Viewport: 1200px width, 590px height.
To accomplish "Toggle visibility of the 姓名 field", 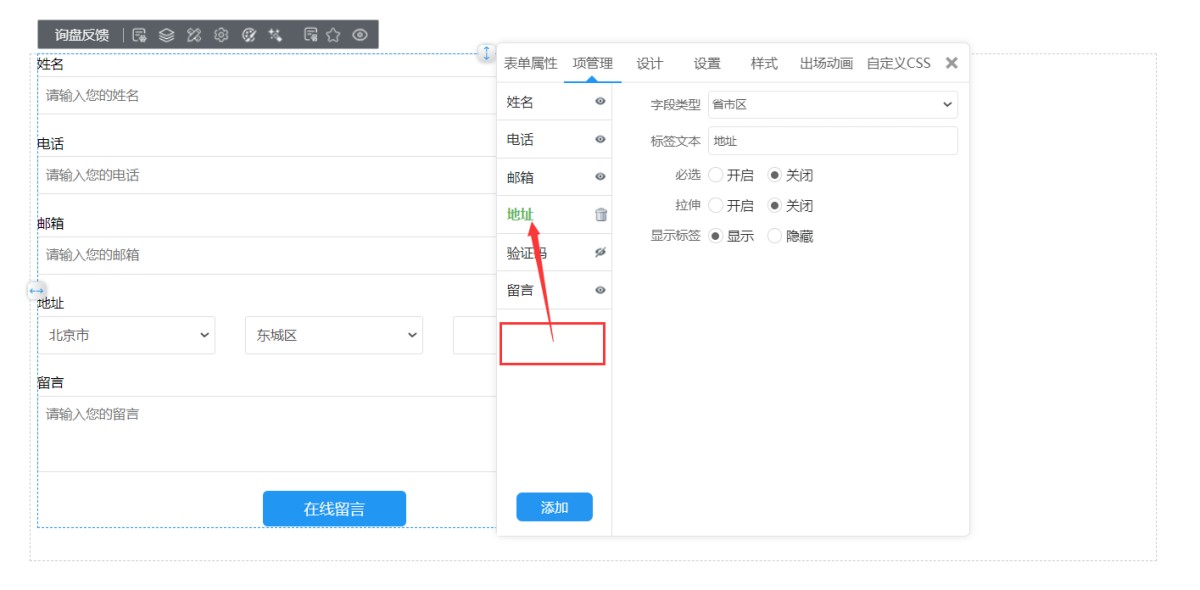I will tap(600, 101).
